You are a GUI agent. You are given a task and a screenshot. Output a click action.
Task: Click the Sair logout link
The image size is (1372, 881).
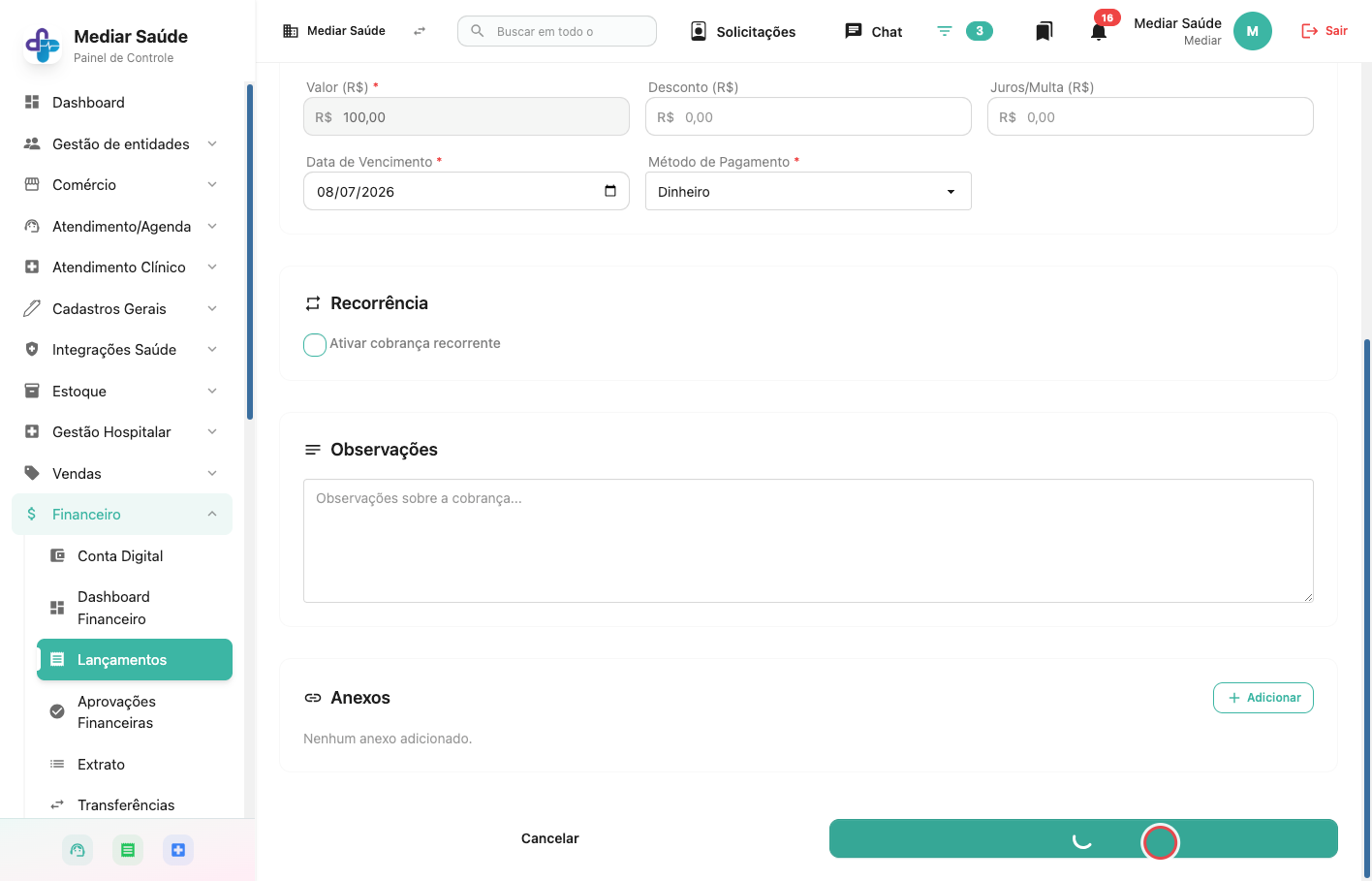click(1325, 31)
